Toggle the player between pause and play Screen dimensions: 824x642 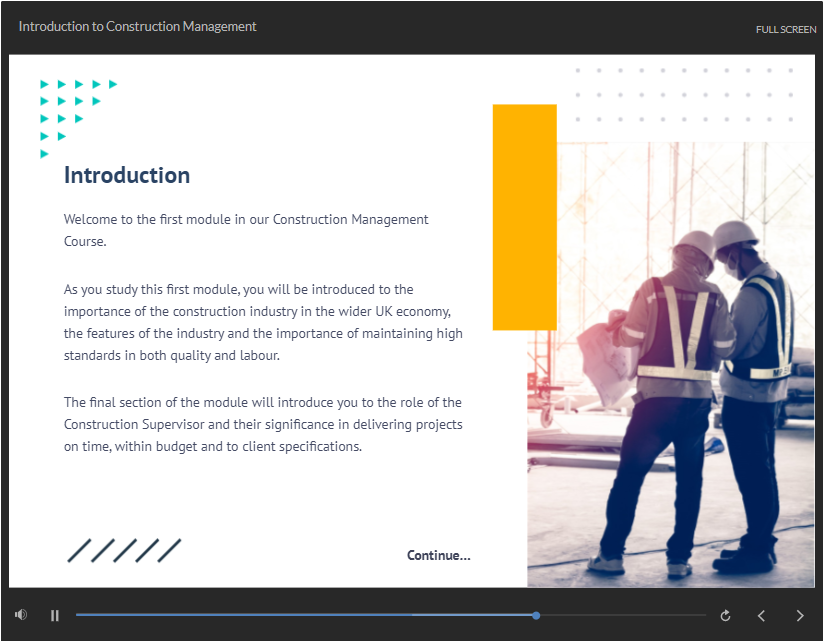click(x=55, y=615)
